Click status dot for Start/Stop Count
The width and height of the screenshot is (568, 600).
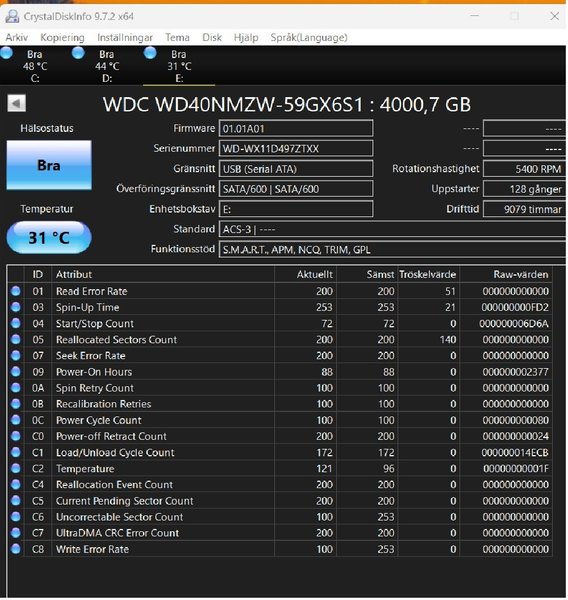click(x=16, y=323)
